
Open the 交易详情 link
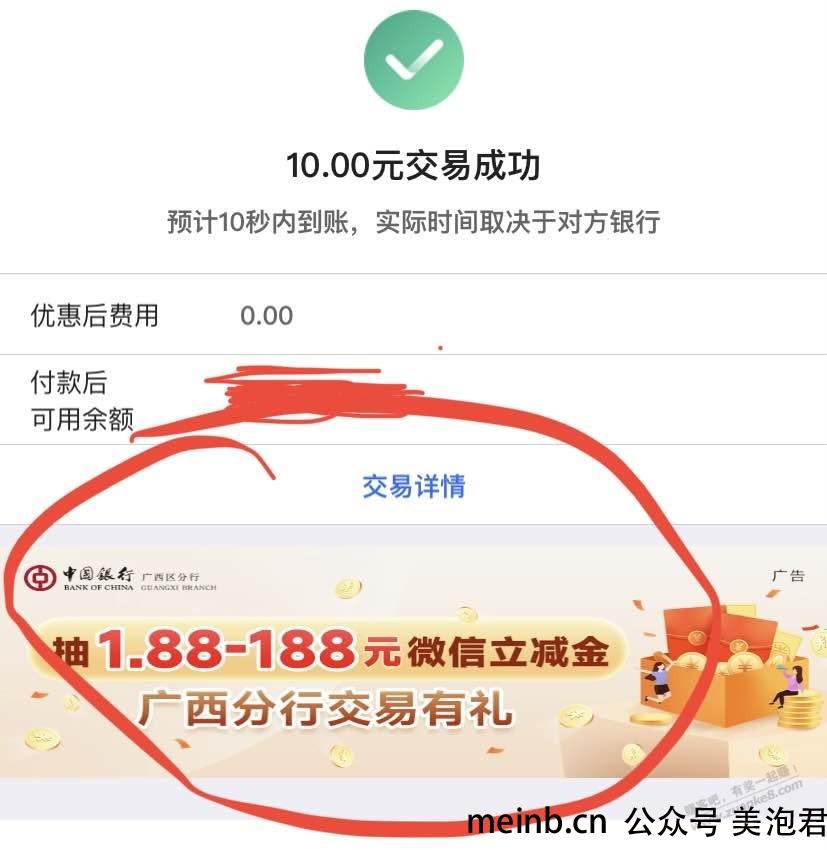(414, 486)
